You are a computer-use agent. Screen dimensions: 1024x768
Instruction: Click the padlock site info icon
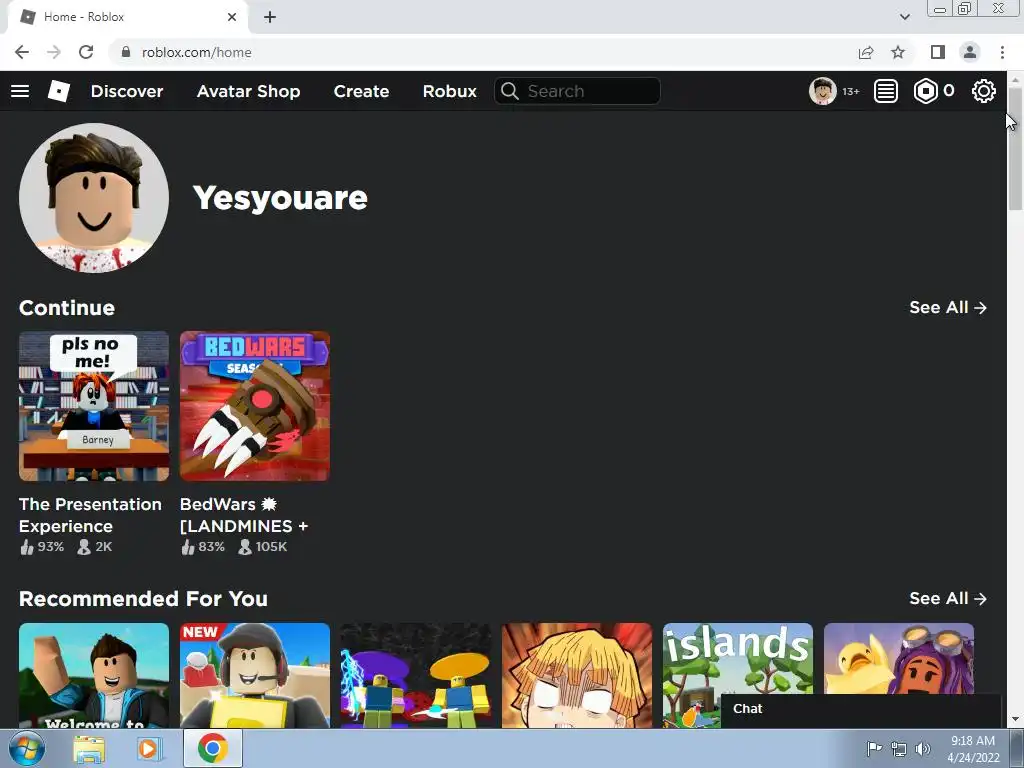click(126, 52)
